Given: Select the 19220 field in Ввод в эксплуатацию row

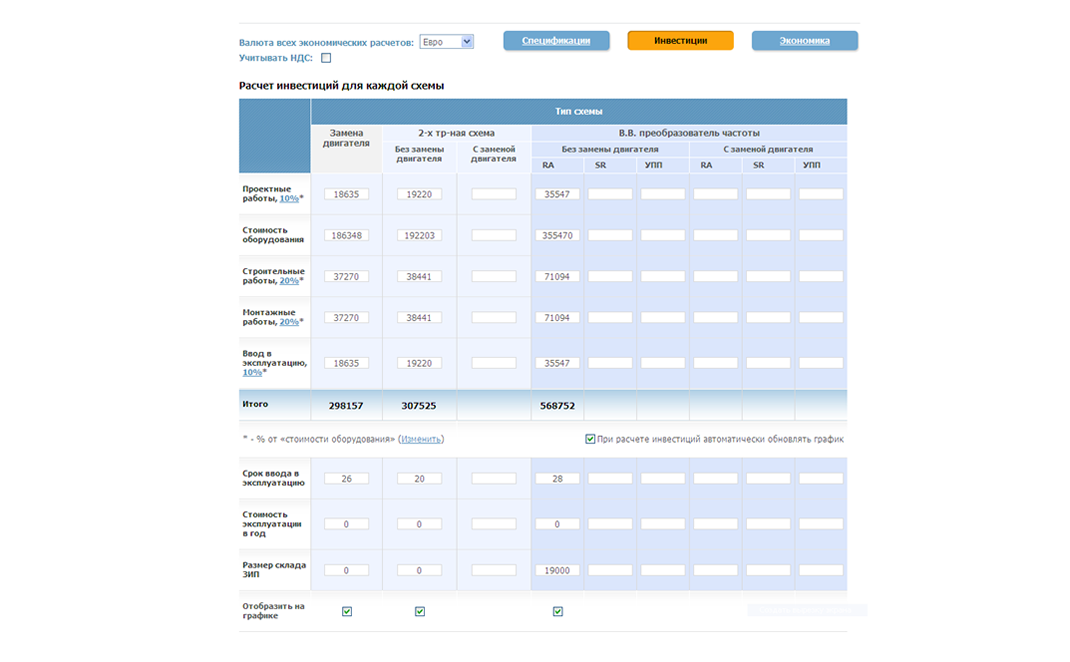Looking at the screenshot, I should (x=419, y=363).
